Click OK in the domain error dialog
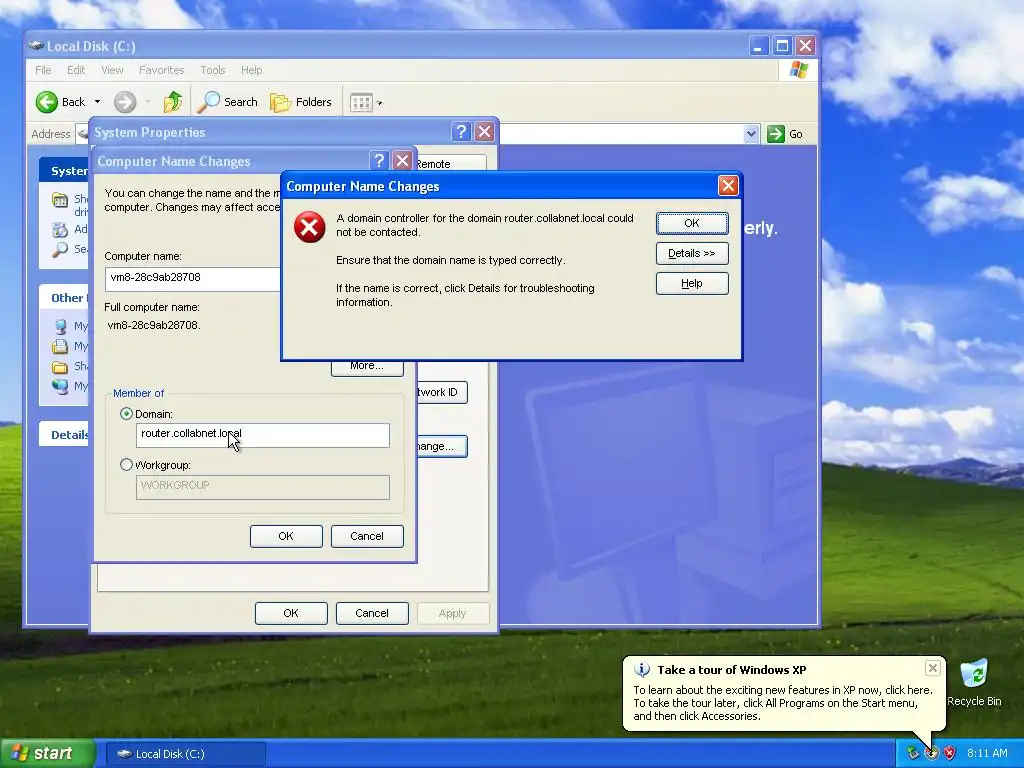 [x=692, y=223]
